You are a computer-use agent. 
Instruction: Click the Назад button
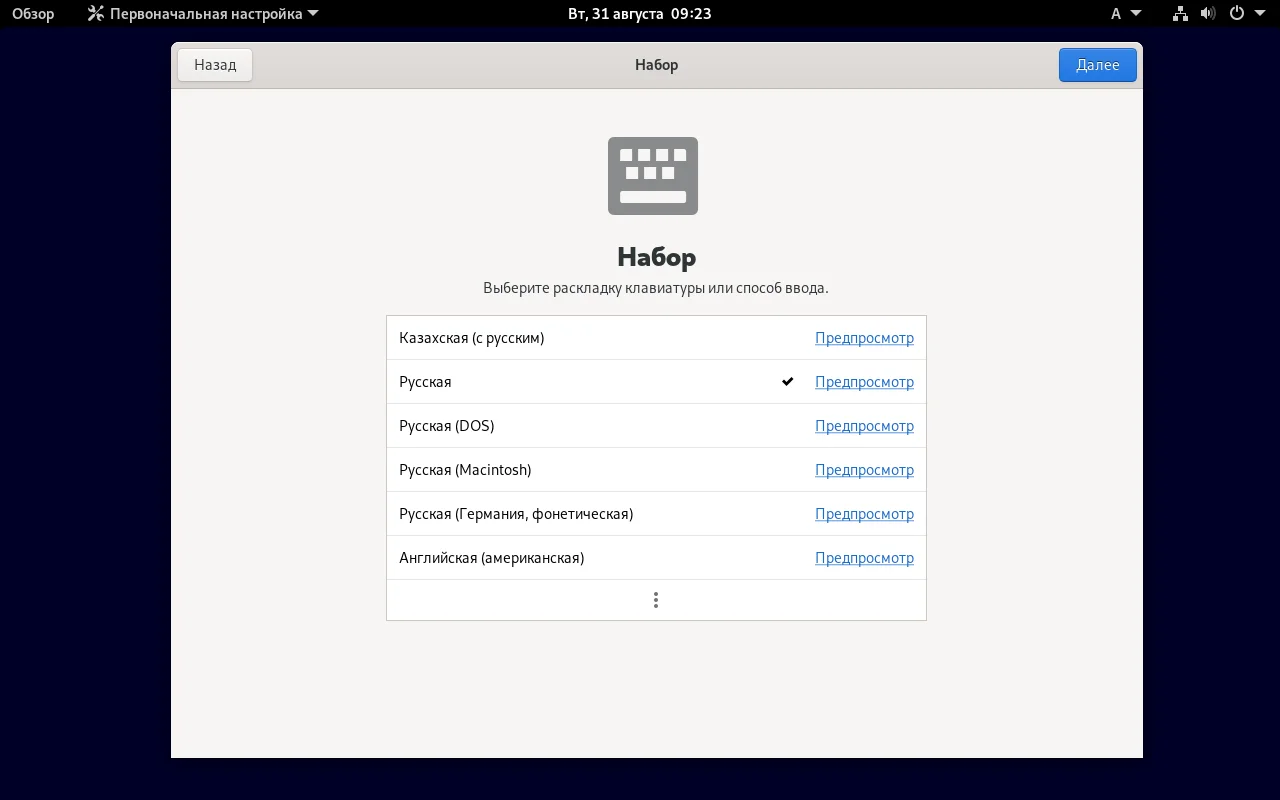click(214, 64)
